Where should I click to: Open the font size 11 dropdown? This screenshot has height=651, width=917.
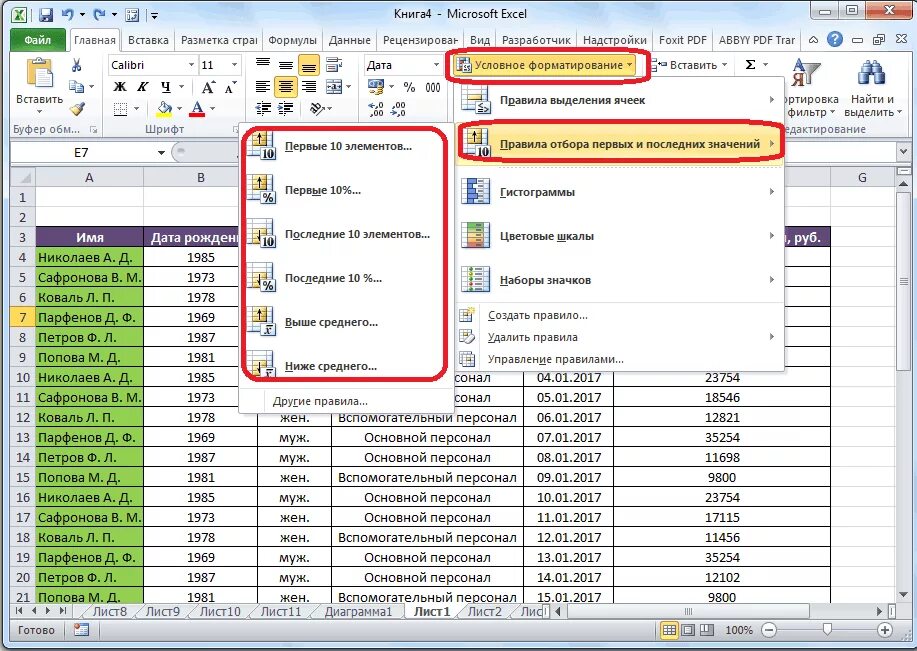(x=235, y=65)
